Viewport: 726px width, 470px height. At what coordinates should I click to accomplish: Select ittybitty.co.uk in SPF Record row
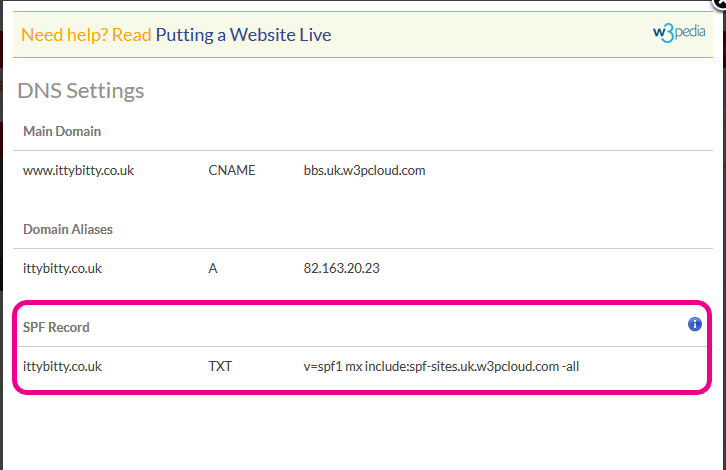click(62, 367)
